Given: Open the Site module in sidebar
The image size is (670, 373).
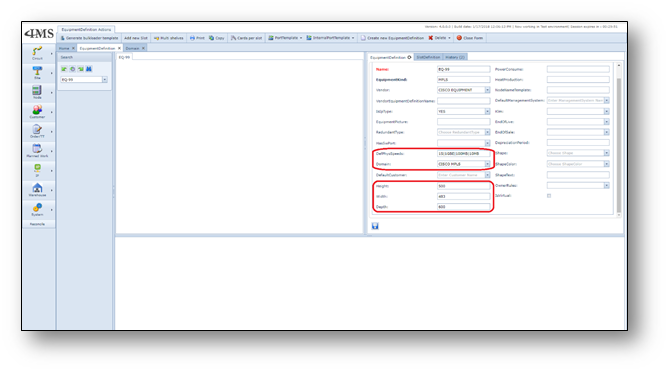Looking at the screenshot, I should 37,73.
